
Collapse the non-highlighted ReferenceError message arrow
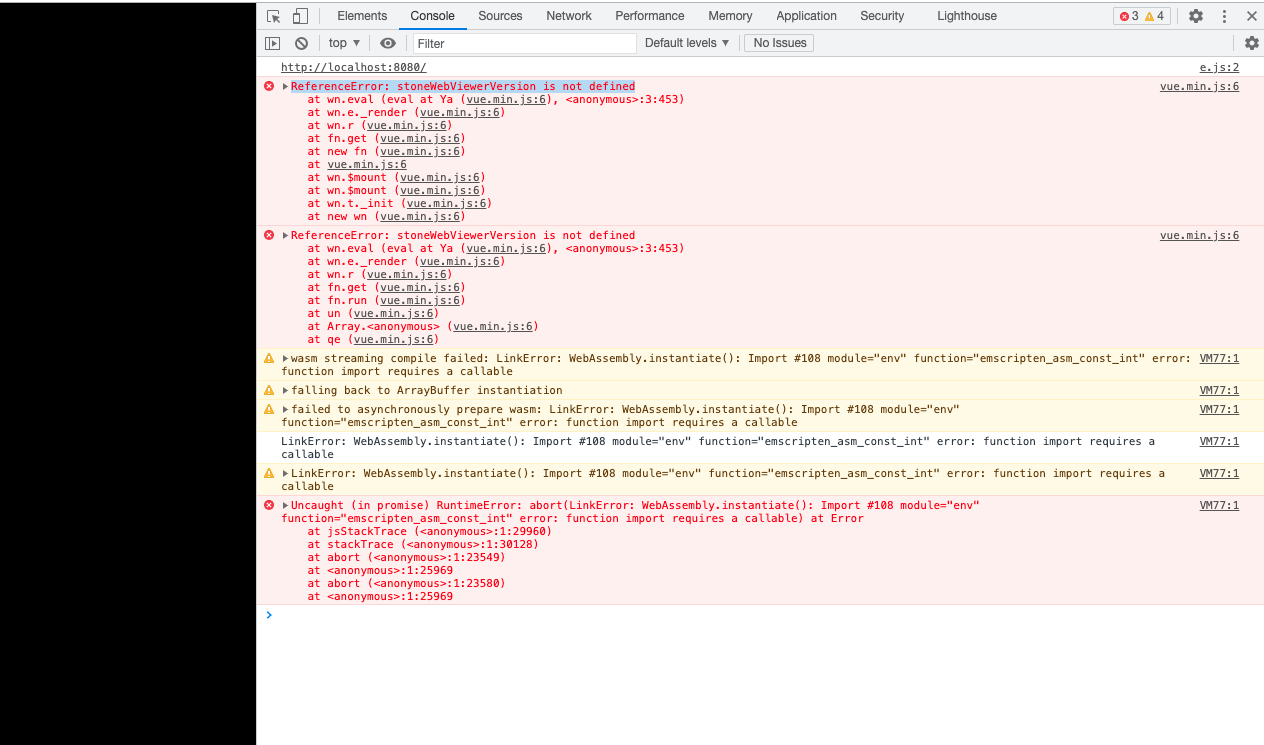[x=285, y=236]
